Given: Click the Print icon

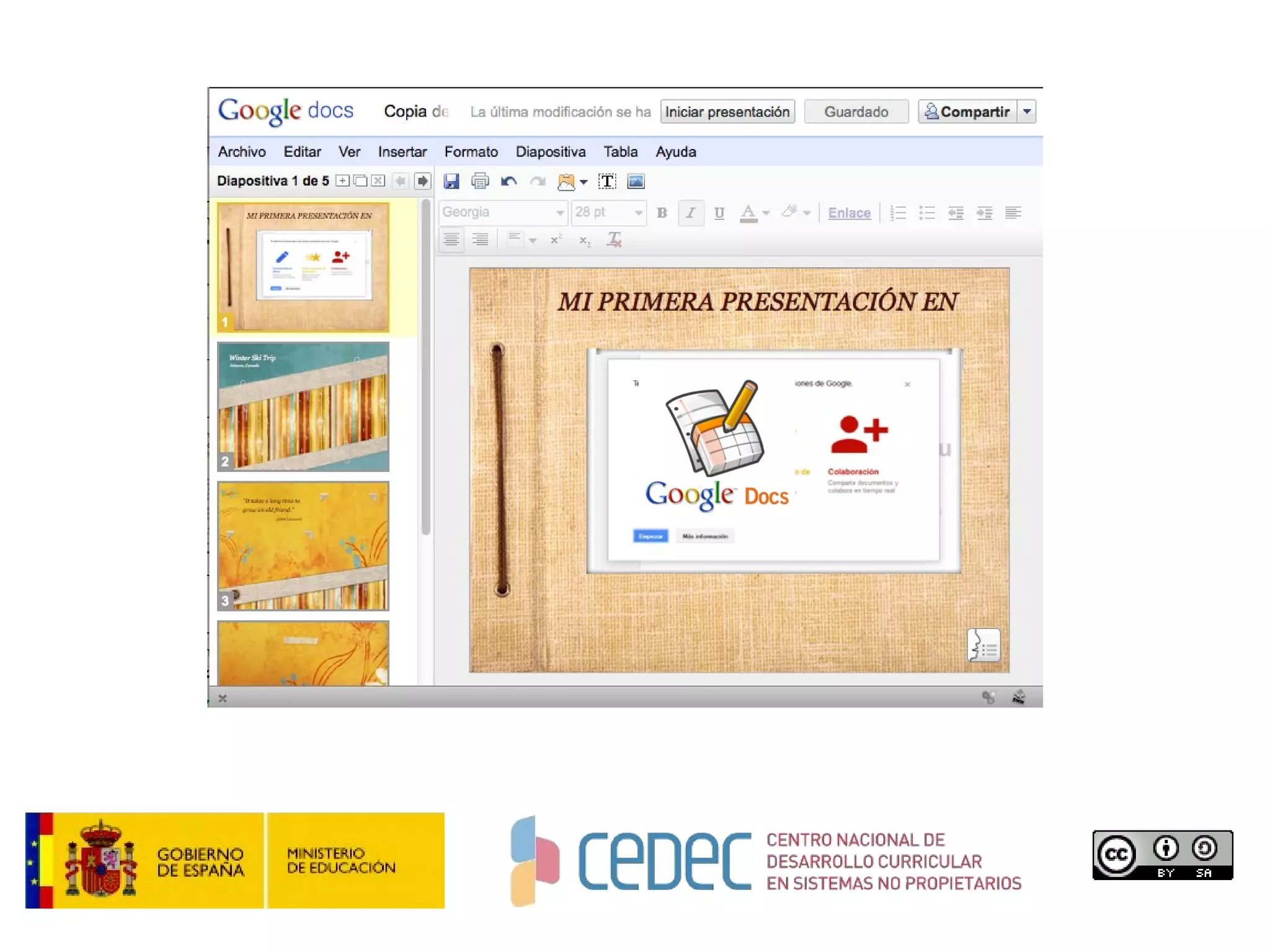Looking at the screenshot, I should 479,181.
